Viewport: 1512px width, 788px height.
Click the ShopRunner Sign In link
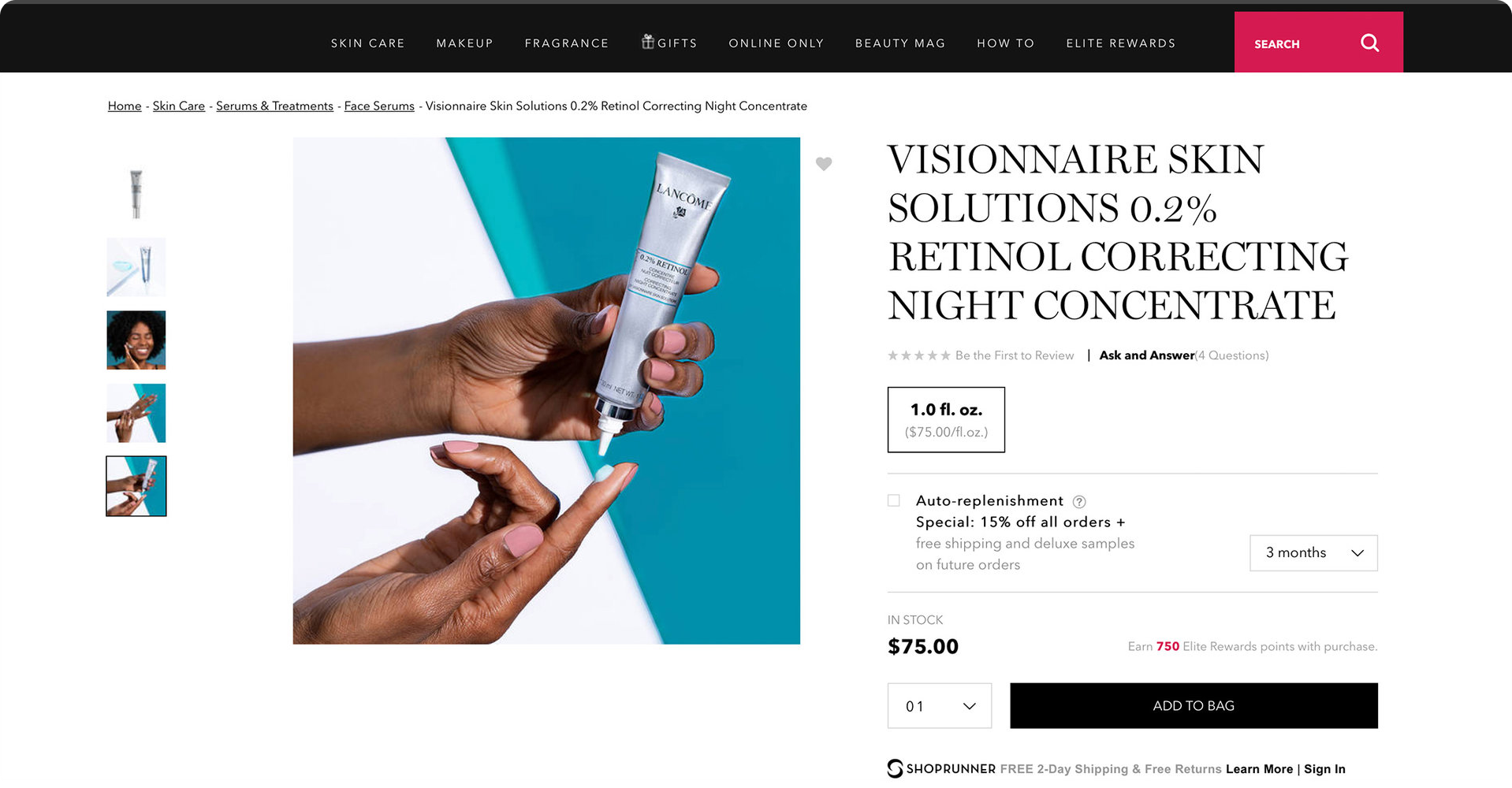[x=1324, y=769]
